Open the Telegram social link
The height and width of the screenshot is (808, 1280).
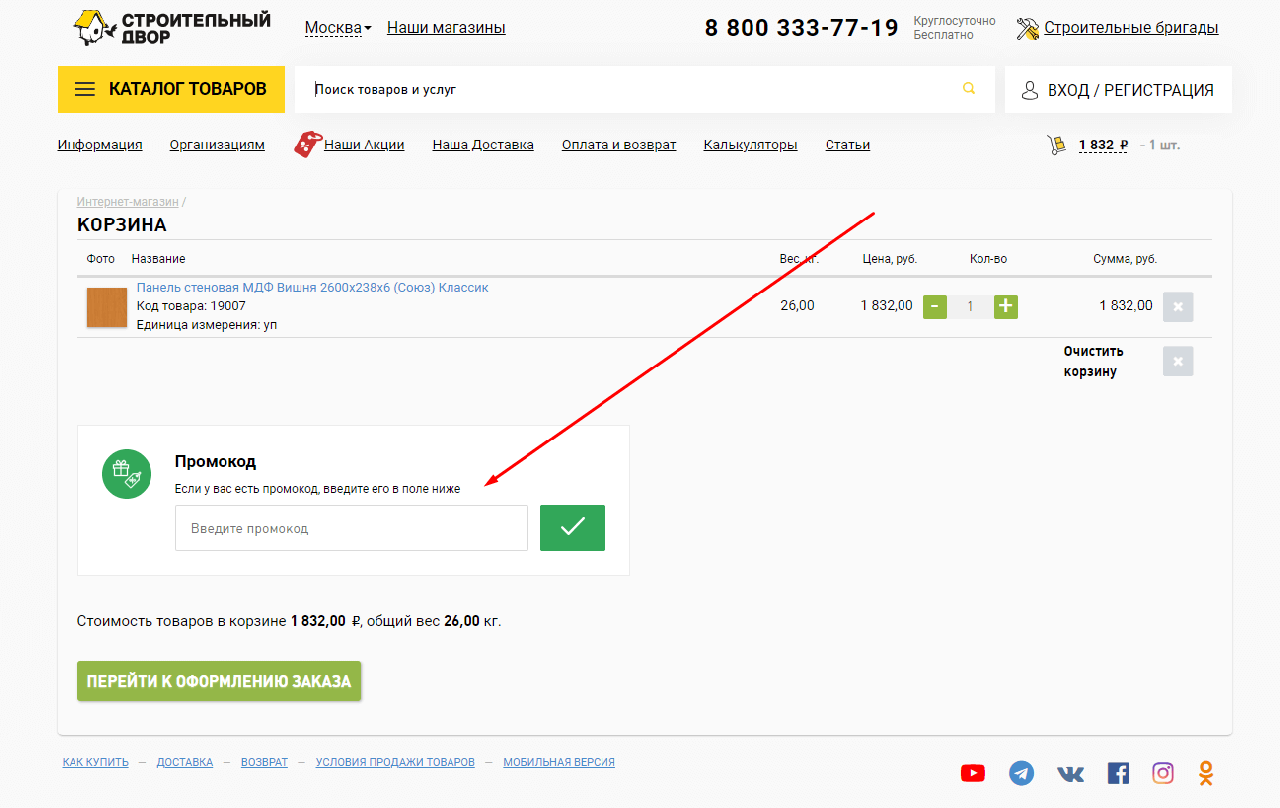click(1021, 773)
